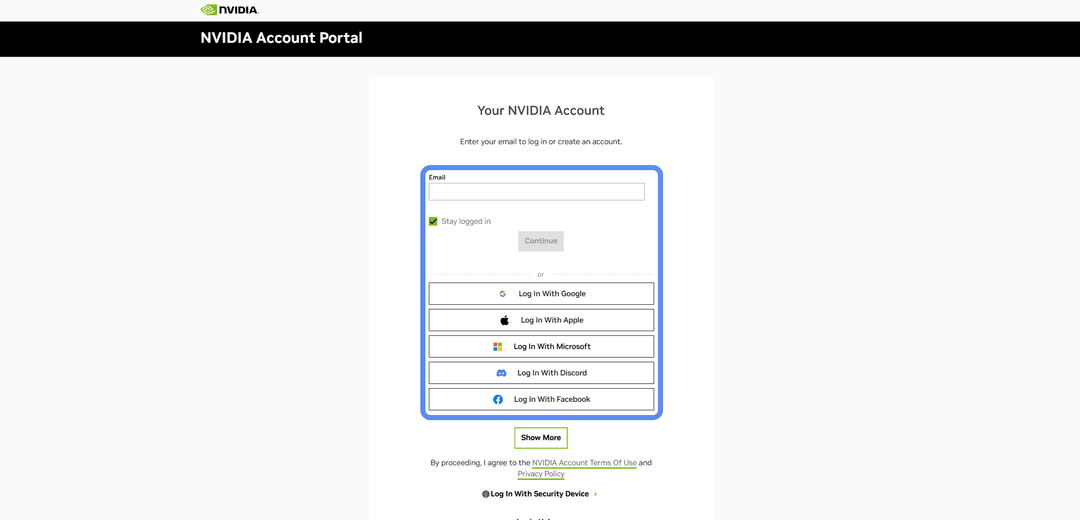Image resolution: width=1080 pixels, height=520 pixels.
Task: Click the security device key icon
Action: tap(486, 494)
